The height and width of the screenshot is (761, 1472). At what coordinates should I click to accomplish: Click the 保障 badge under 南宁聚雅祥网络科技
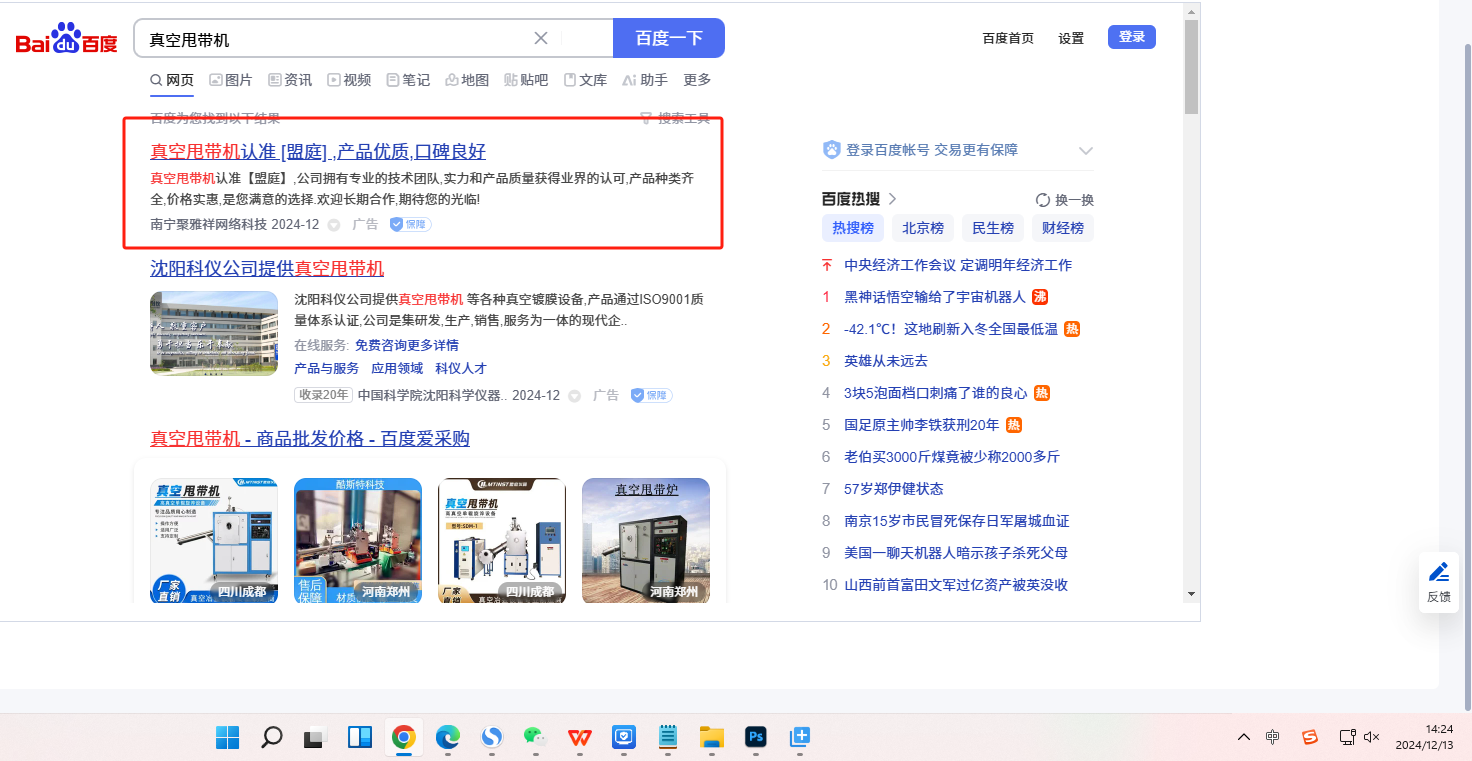410,224
